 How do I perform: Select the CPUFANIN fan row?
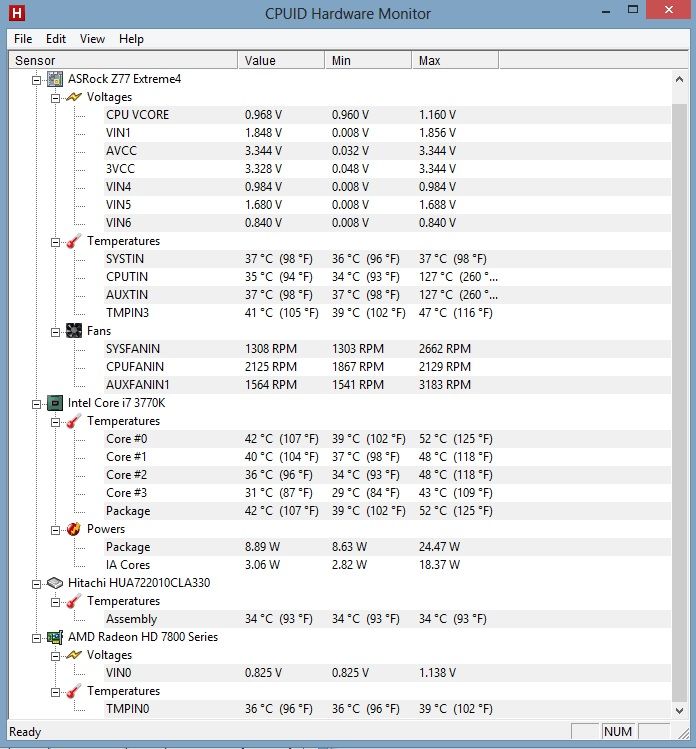[x=387, y=367]
